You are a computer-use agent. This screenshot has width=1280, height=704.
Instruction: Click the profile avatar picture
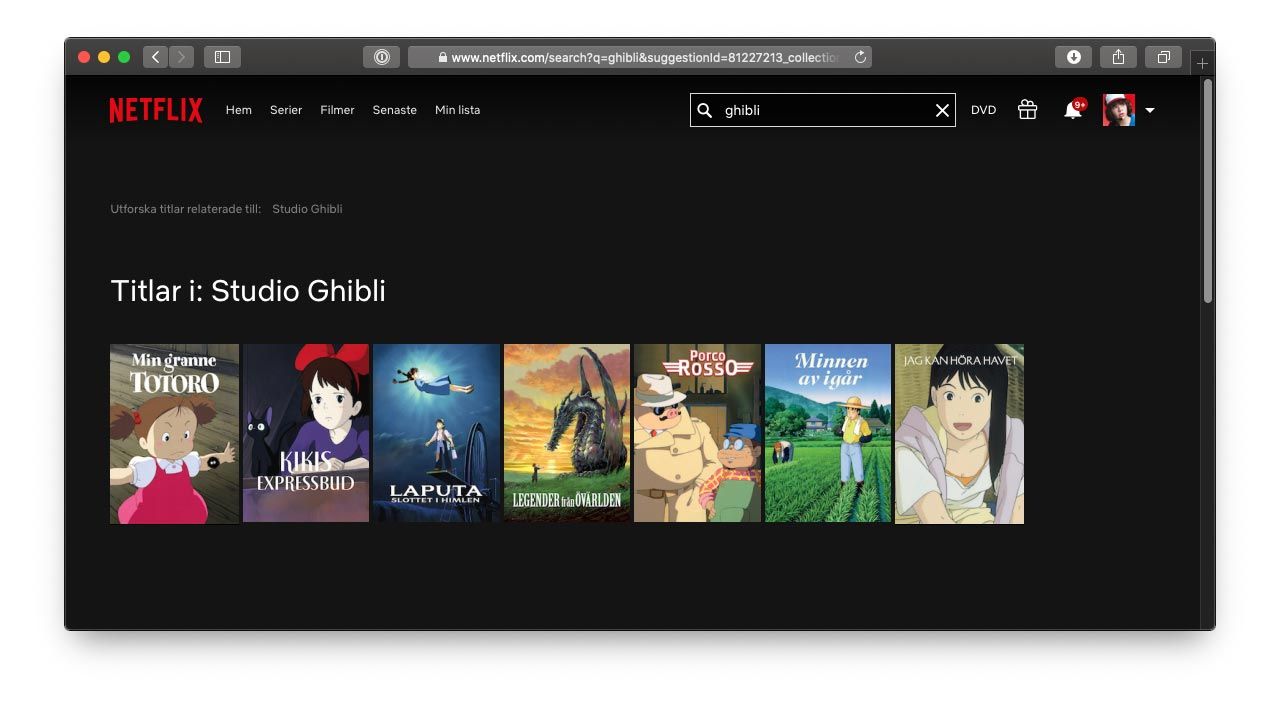pyautogui.click(x=1119, y=110)
